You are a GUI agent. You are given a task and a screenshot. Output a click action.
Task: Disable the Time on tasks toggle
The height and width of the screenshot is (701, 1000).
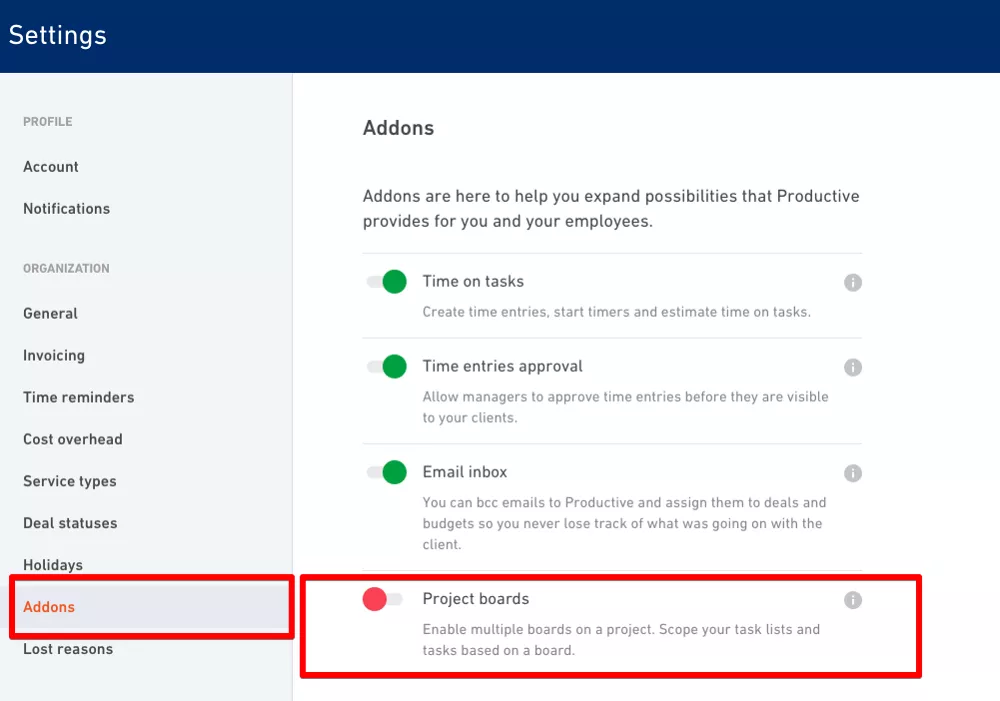pos(386,281)
